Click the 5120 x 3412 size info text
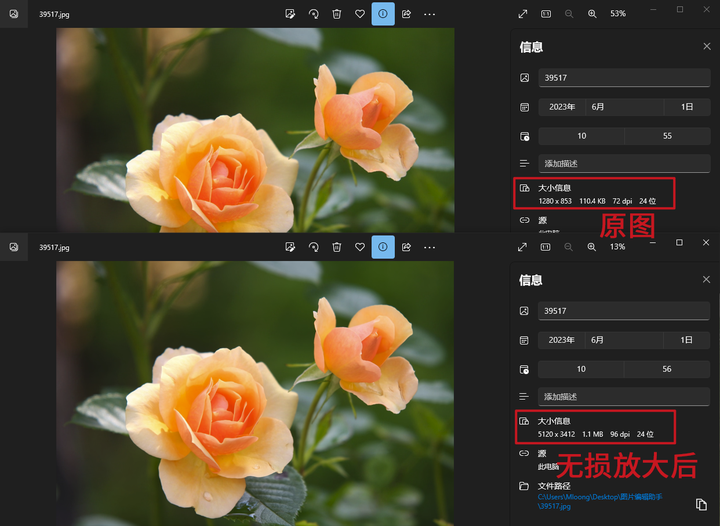 [x=556, y=434]
